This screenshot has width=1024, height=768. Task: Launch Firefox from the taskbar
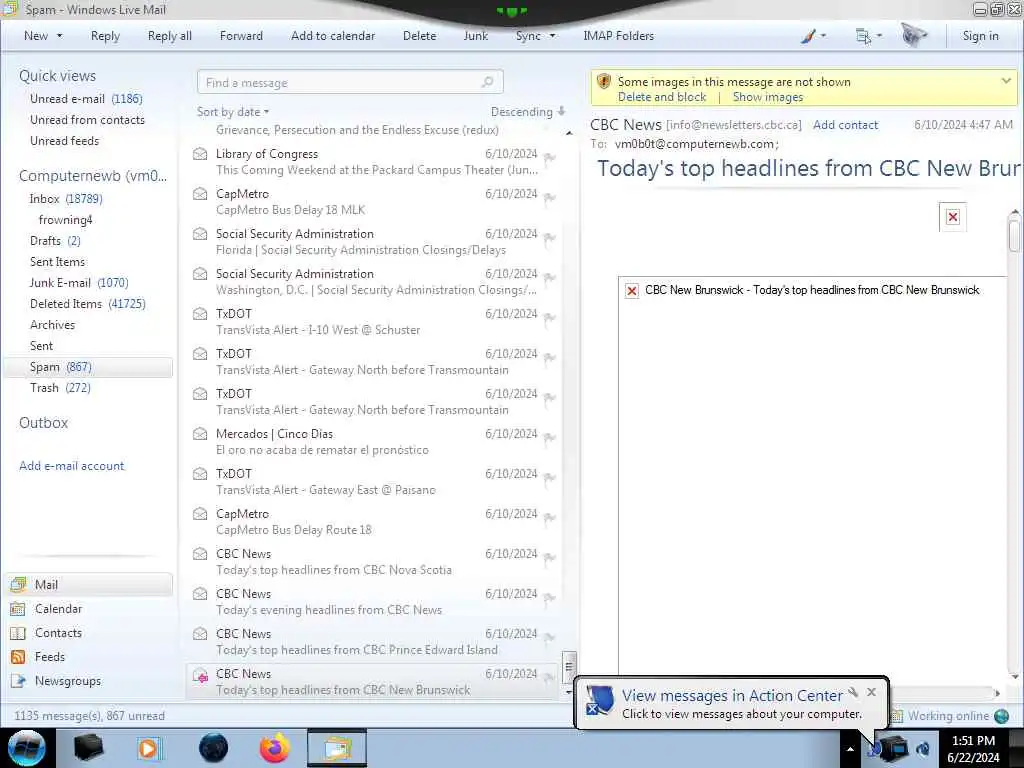point(274,748)
